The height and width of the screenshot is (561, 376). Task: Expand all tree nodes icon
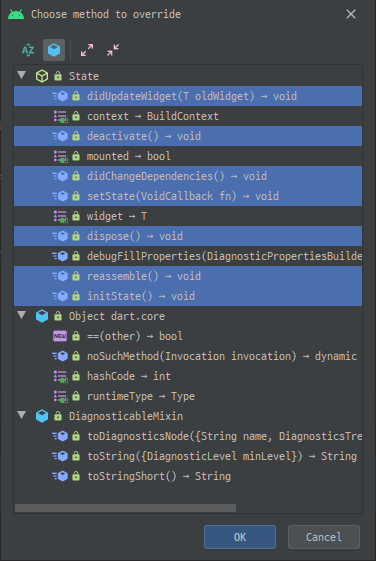87,50
